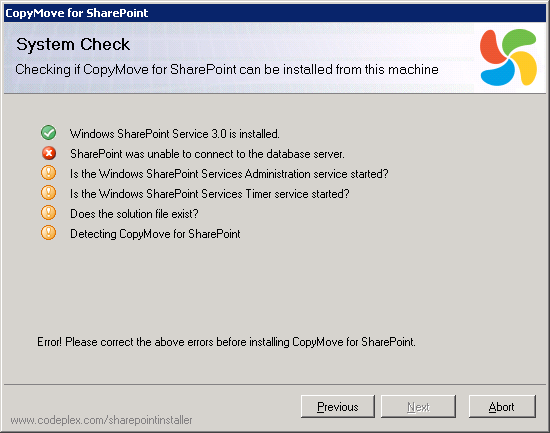
Task: Click the System Check heading
Action: 73,45
